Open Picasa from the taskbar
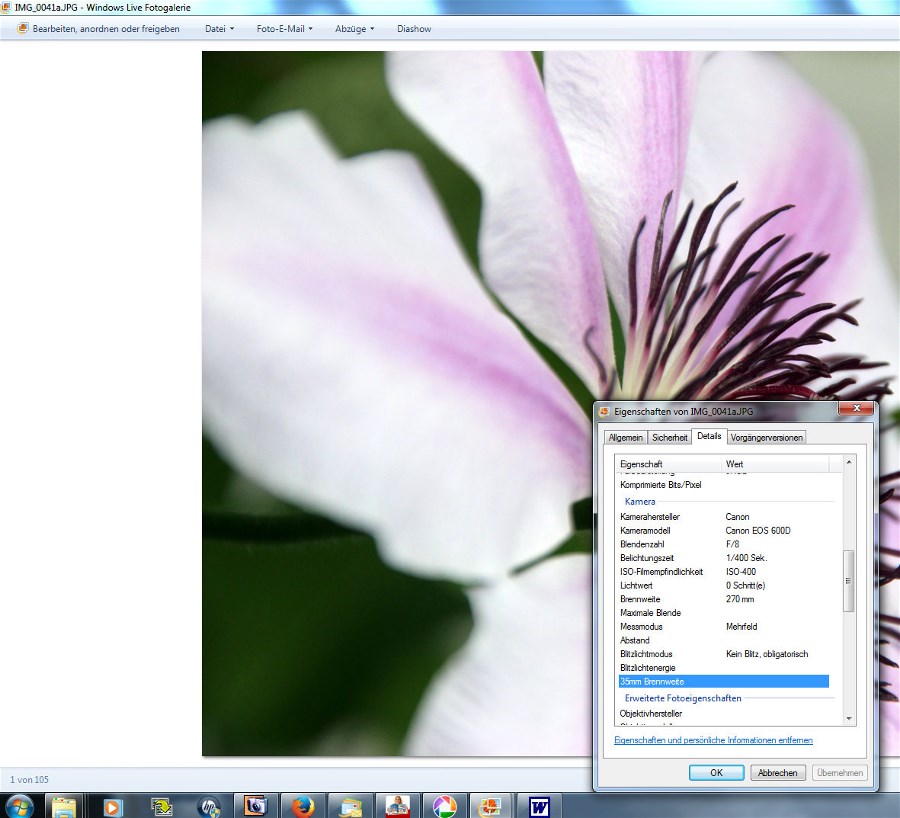 (444, 806)
